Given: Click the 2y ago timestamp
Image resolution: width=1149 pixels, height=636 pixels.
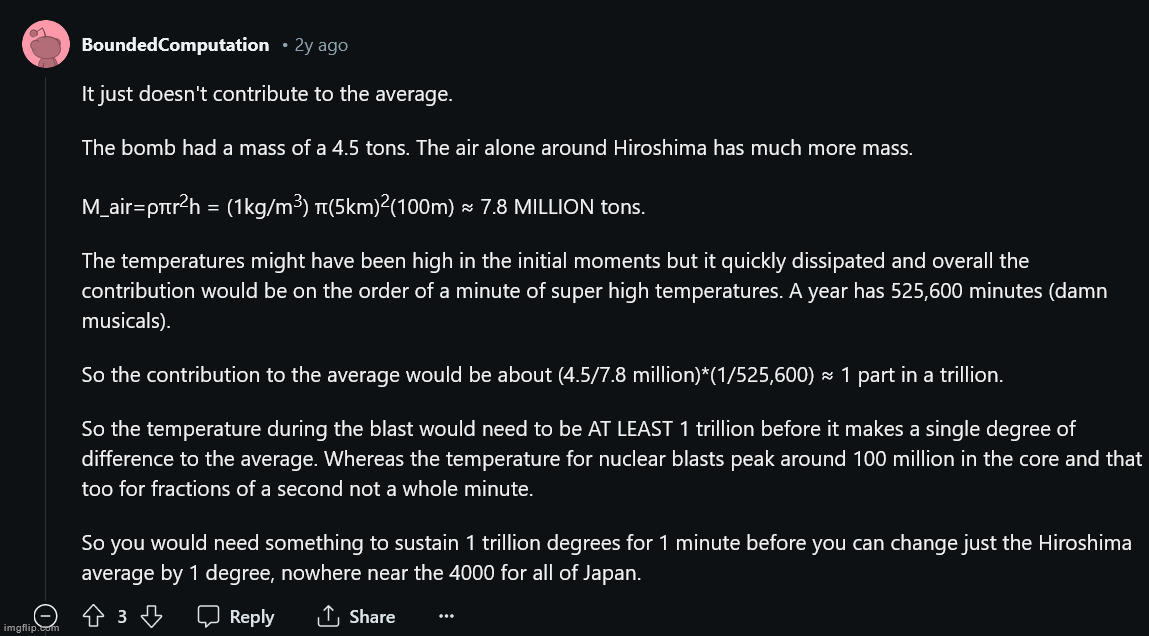Looking at the screenshot, I should coord(321,45).
